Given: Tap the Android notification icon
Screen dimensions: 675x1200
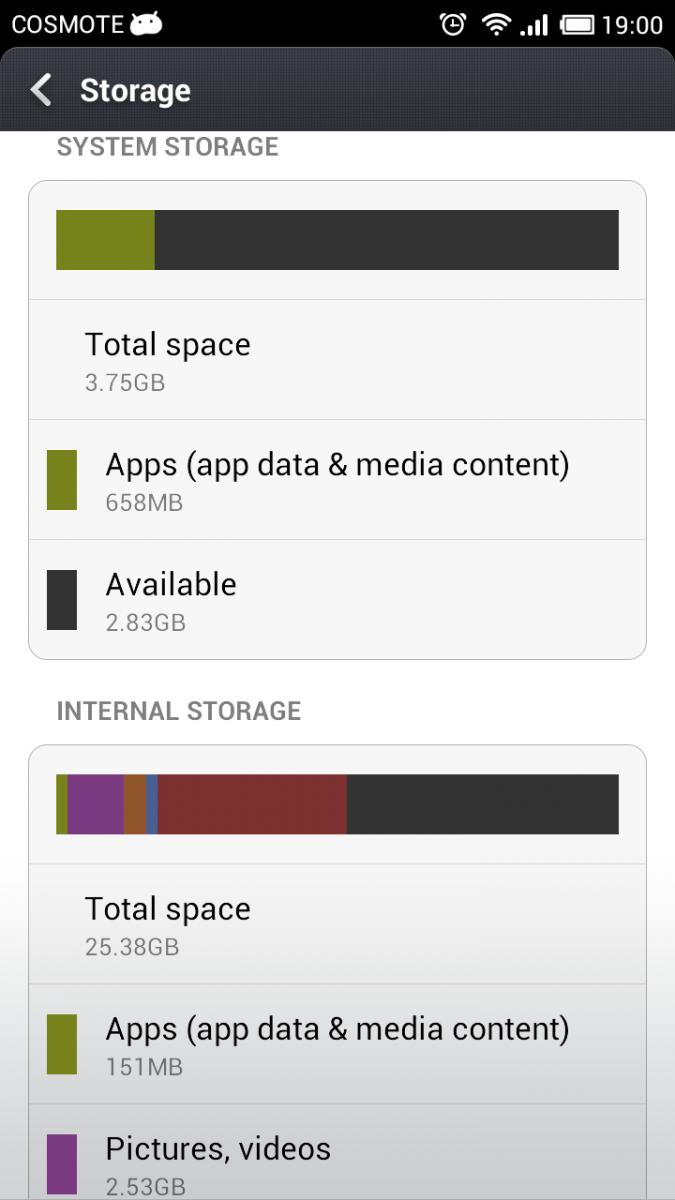Looking at the screenshot, I should (146, 24).
